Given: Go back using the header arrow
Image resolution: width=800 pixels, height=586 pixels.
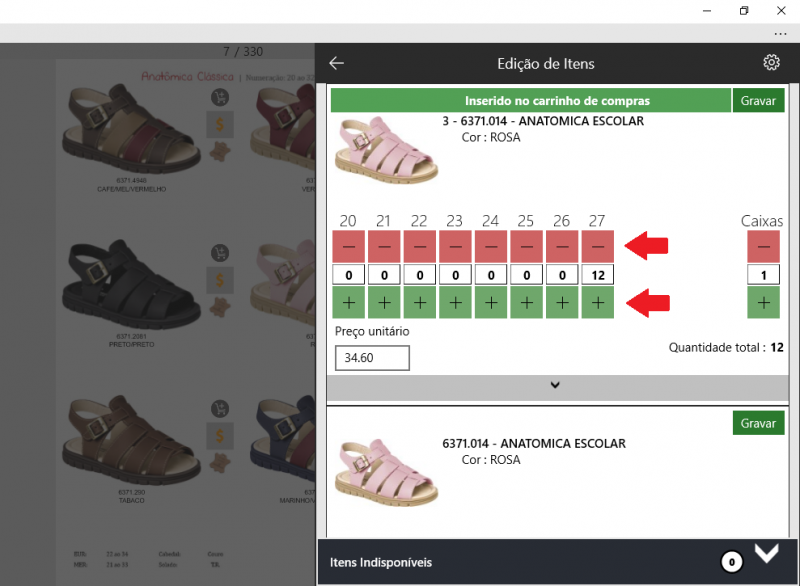Looking at the screenshot, I should pyautogui.click(x=337, y=63).
